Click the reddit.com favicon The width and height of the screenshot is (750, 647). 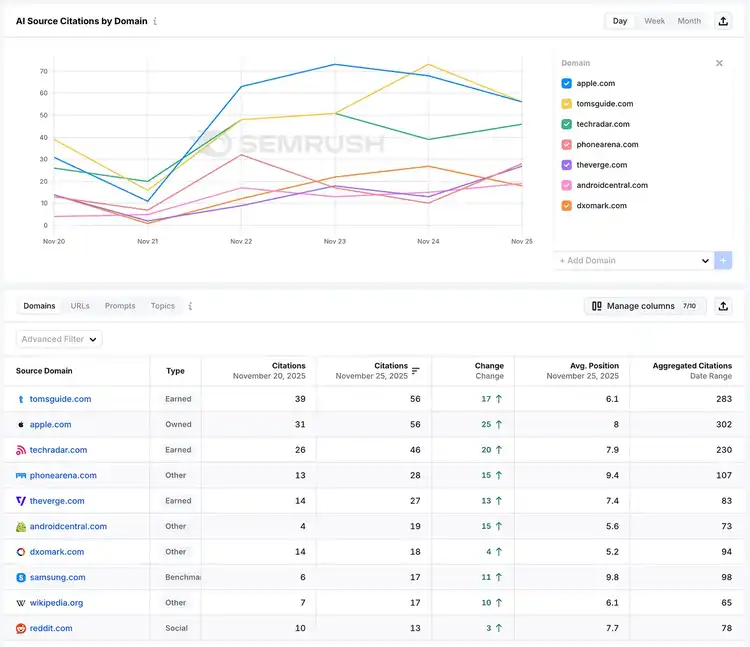coord(21,628)
